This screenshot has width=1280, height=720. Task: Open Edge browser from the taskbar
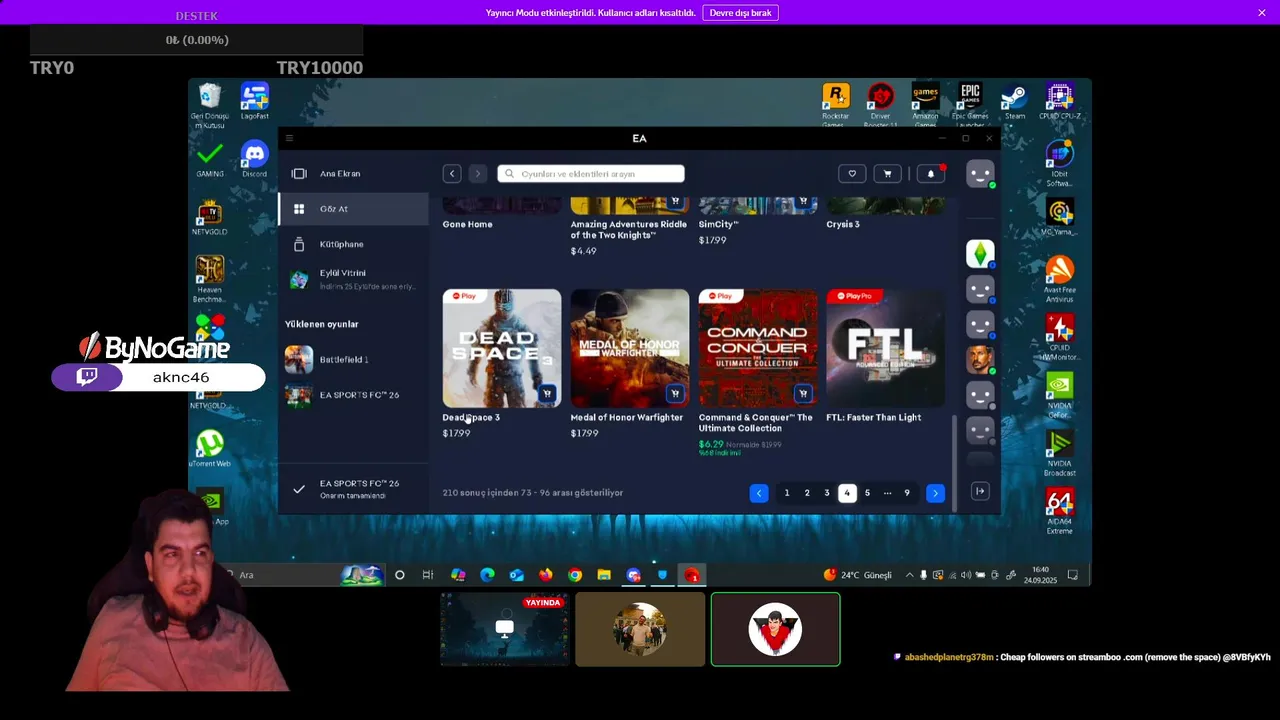(x=487, y=575)
